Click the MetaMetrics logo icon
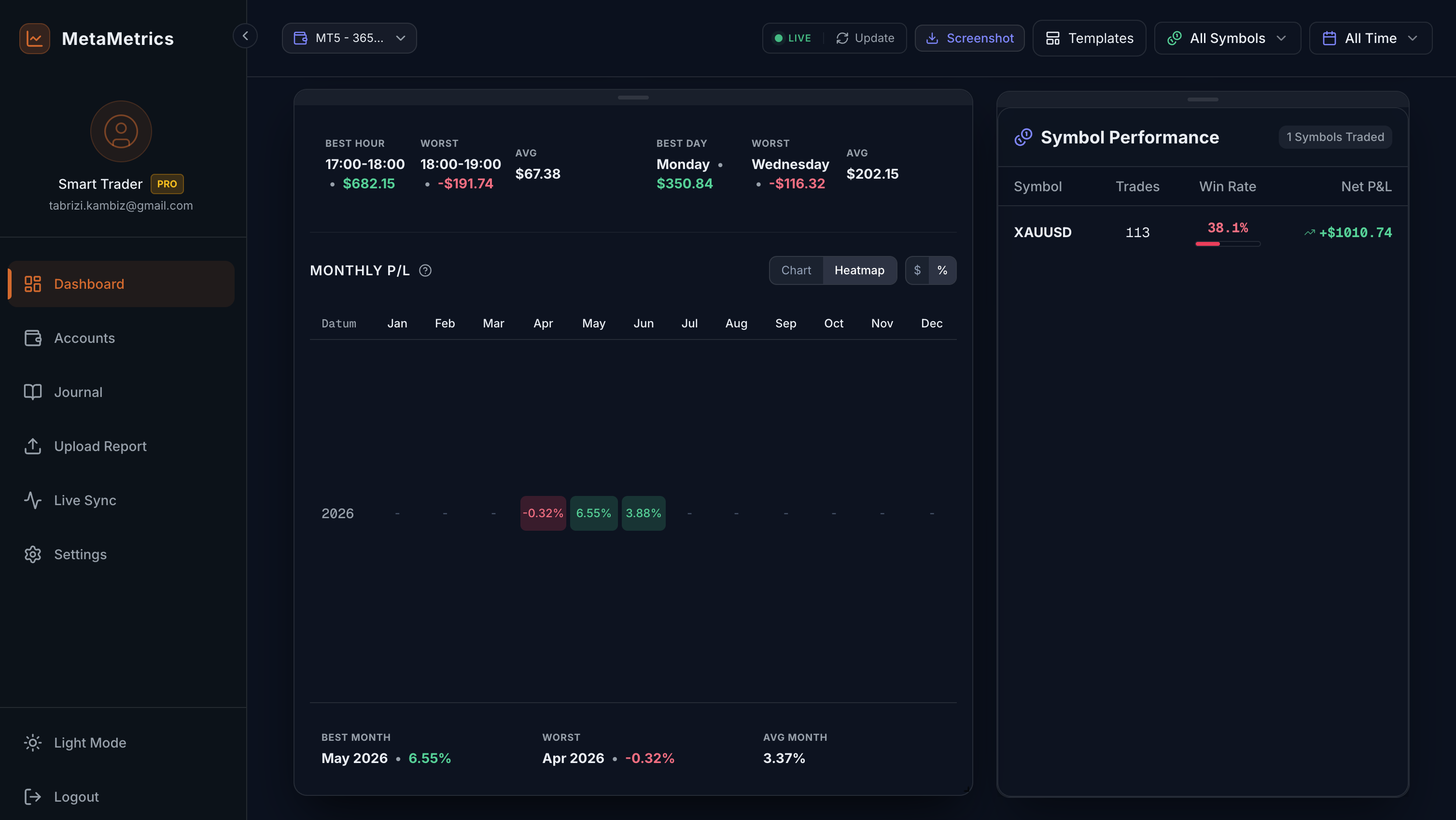This screenshot has width=1456, height=820. [x=34, y=38]
